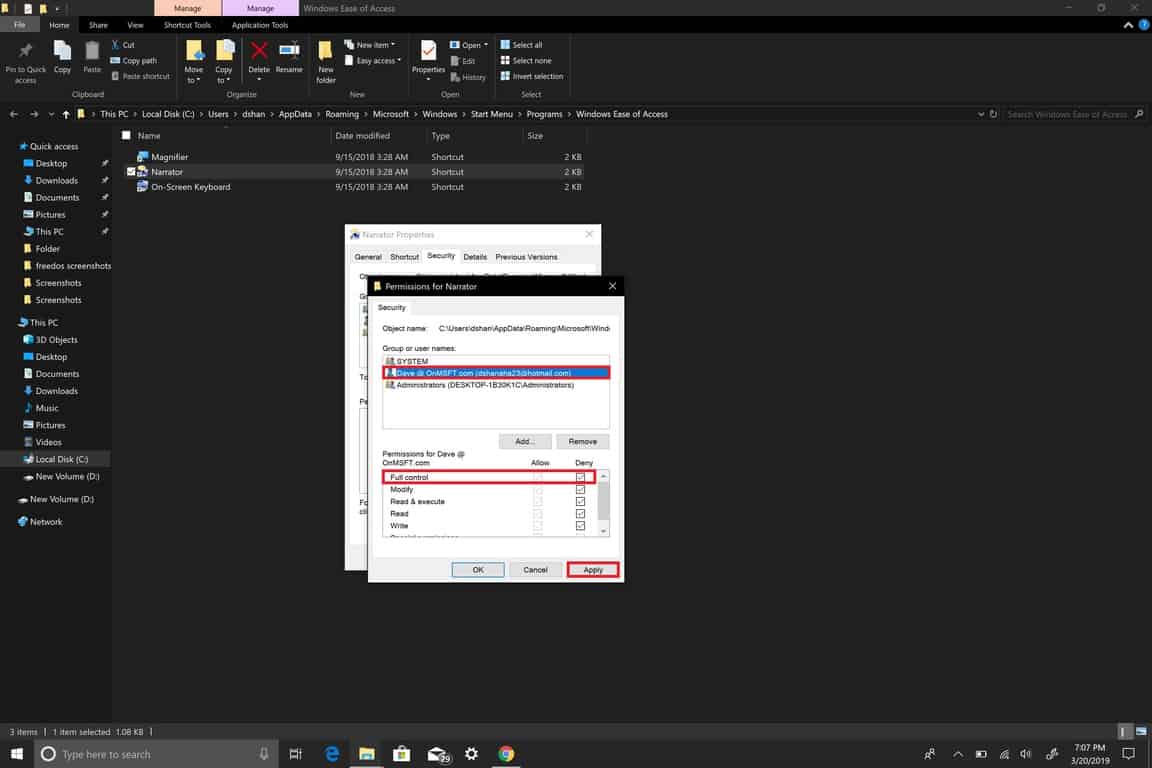Click the Search Windows Ease of Access field
This screenshot has width=1152, height=768.
pyautogui.click(x=1068, y=114)
